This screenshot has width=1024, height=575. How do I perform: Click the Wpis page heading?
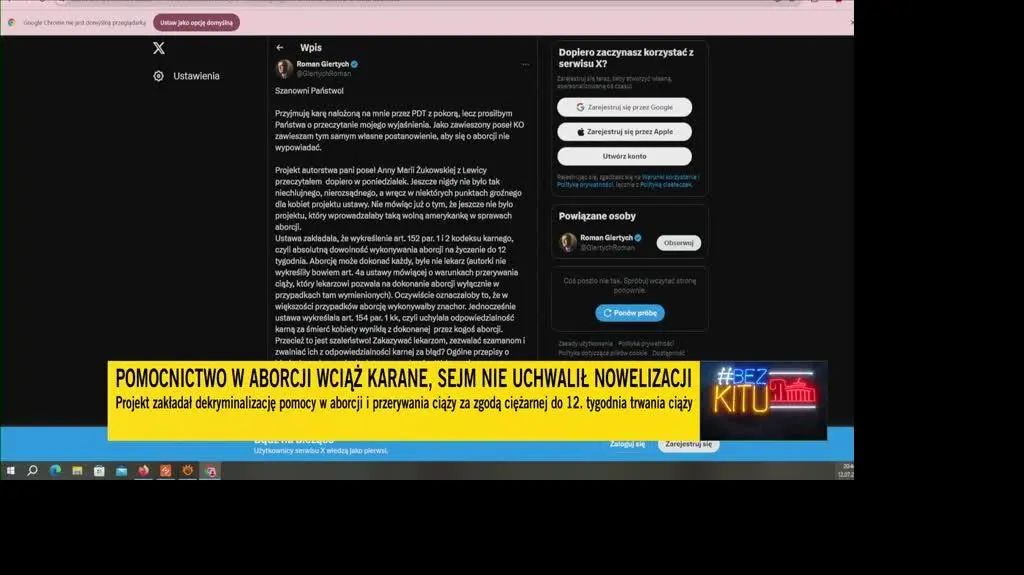[311, 48]
